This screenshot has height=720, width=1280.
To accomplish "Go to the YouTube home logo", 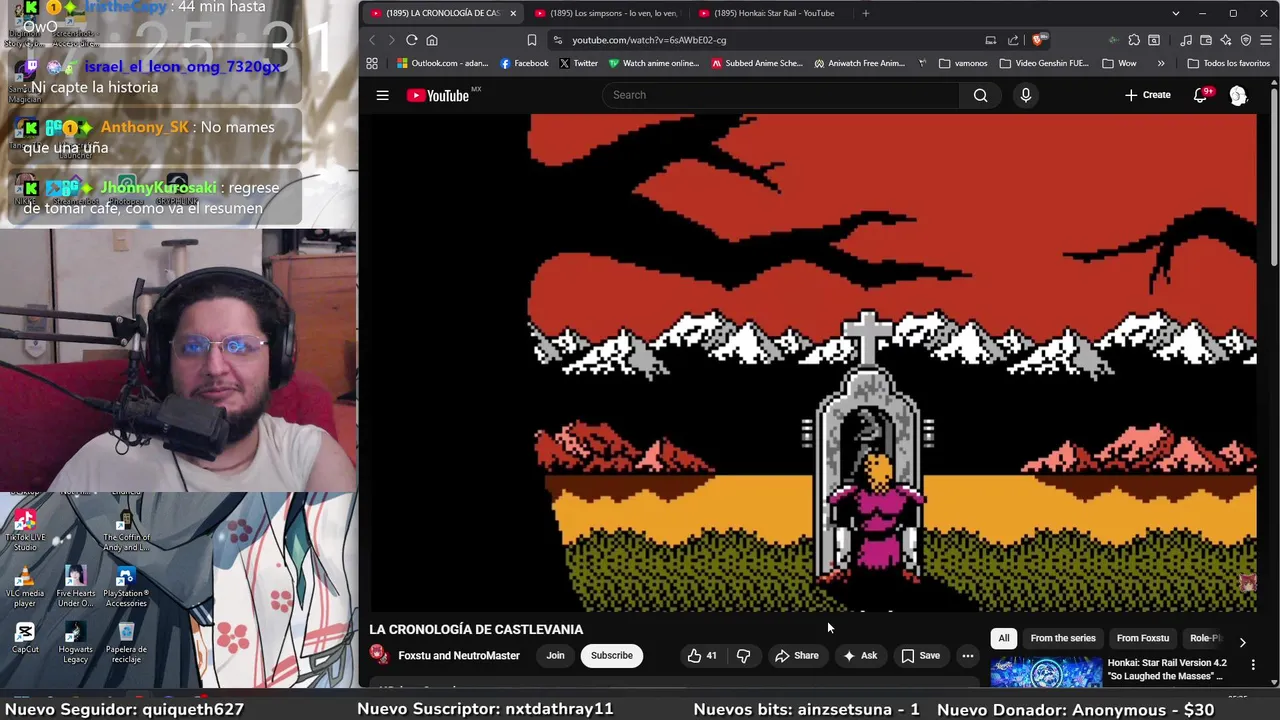I will [443, 95].
